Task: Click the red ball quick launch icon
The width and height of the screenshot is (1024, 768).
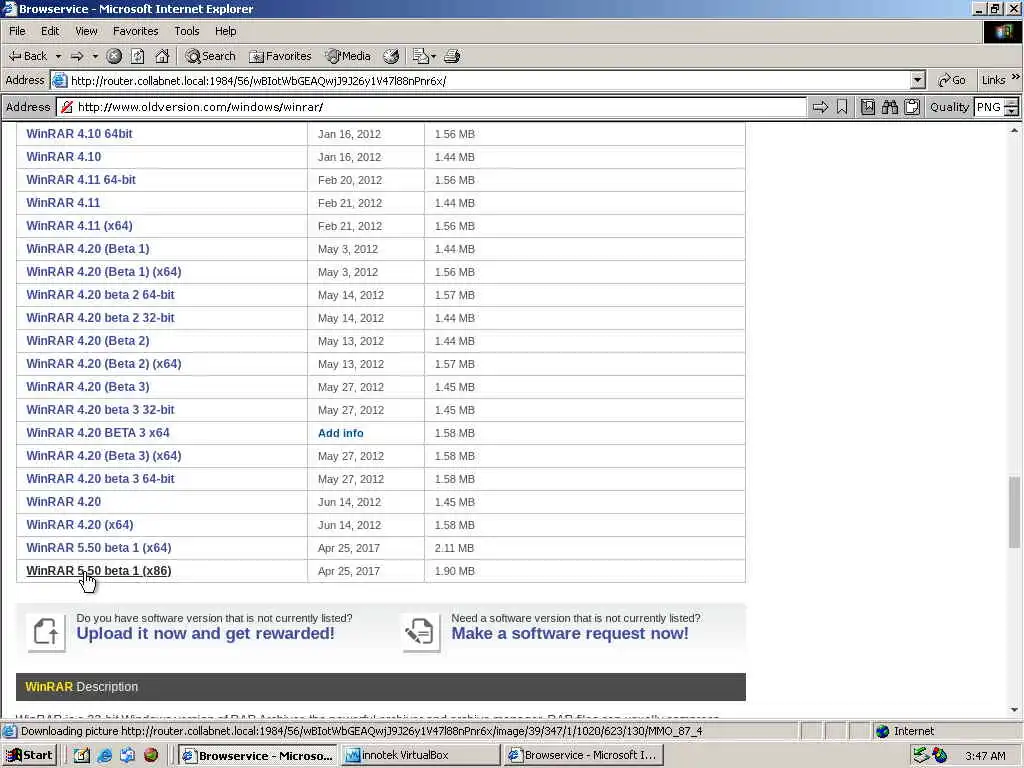Action: coord(151,756)
